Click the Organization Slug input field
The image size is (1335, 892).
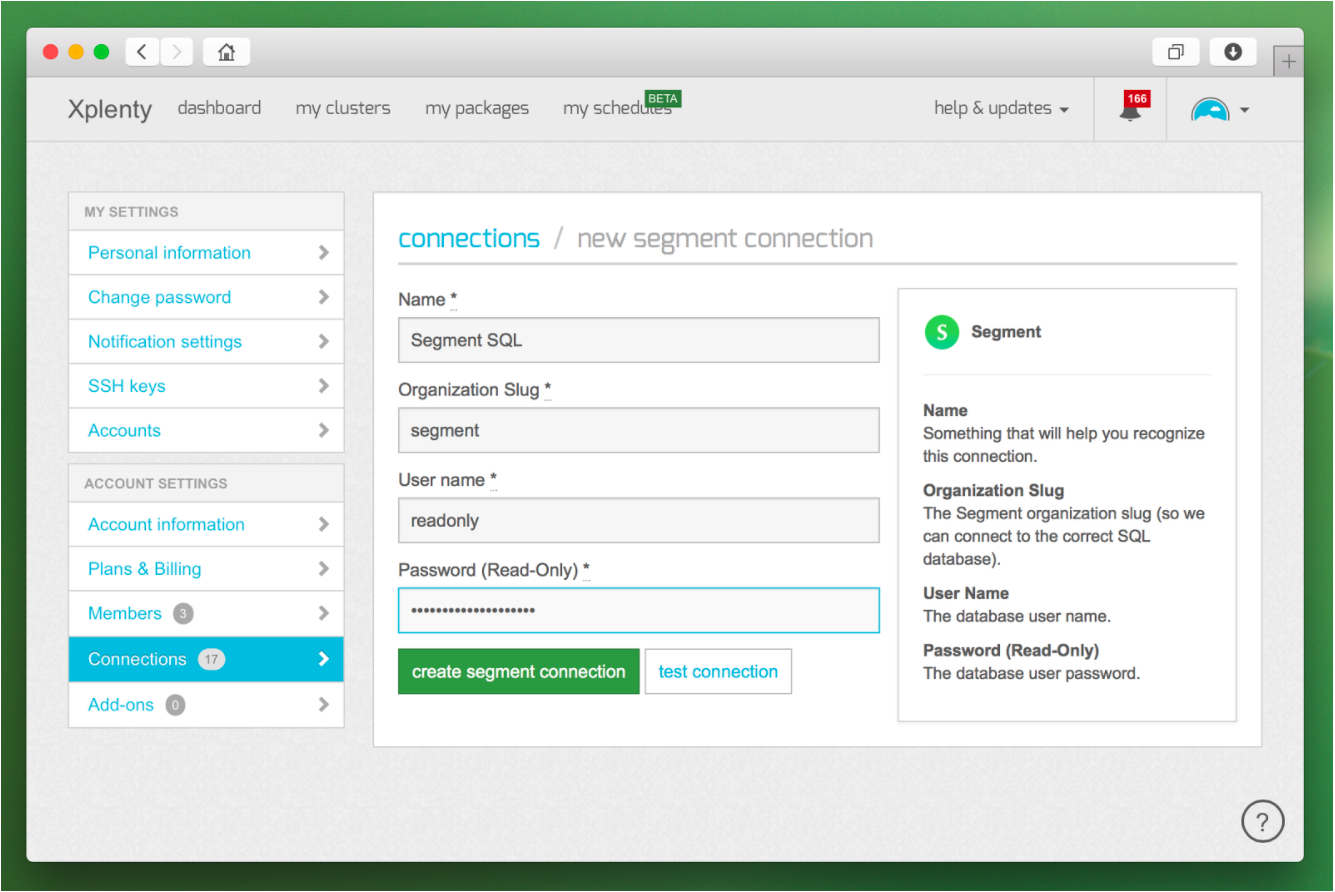639,431
